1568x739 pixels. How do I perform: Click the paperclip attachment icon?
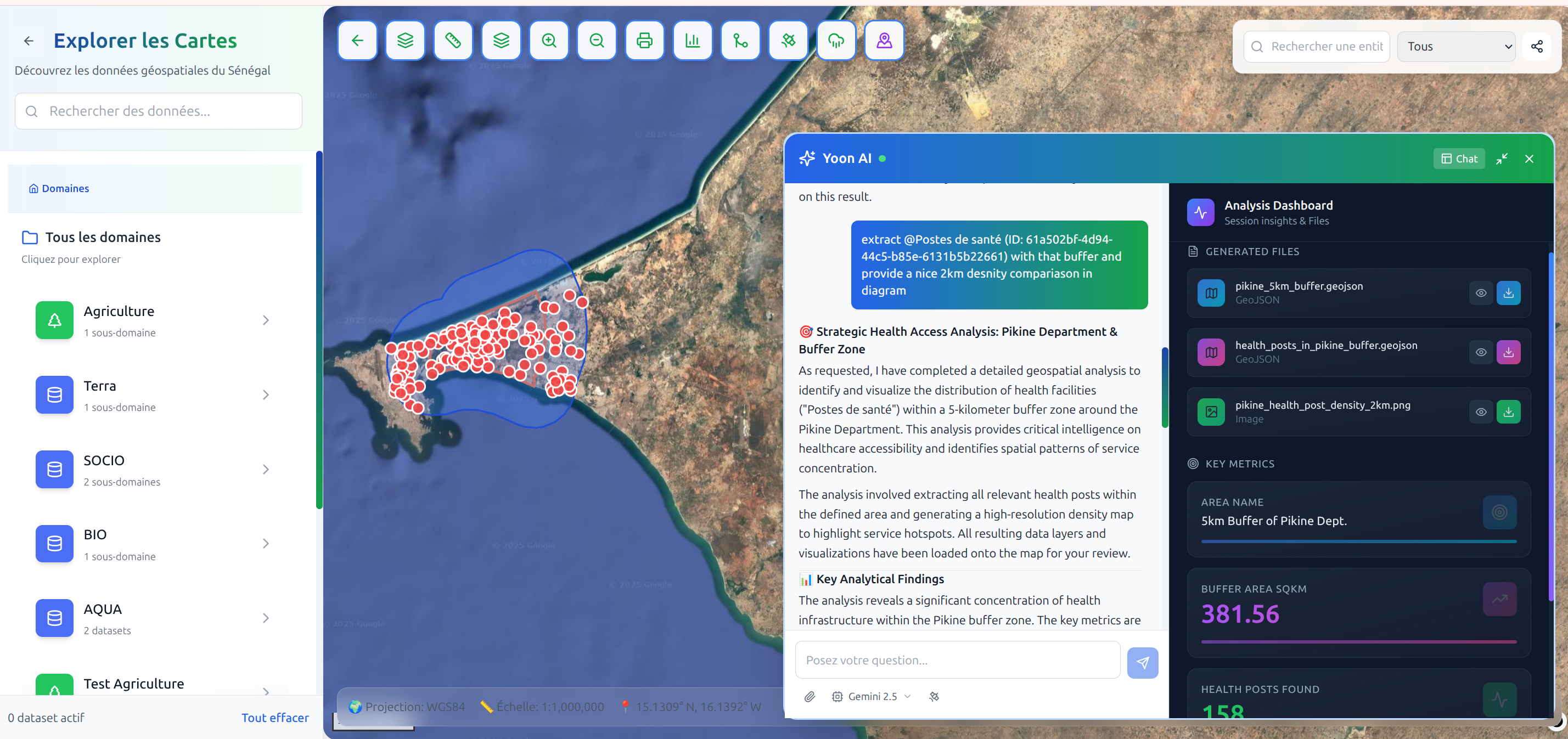809,696
